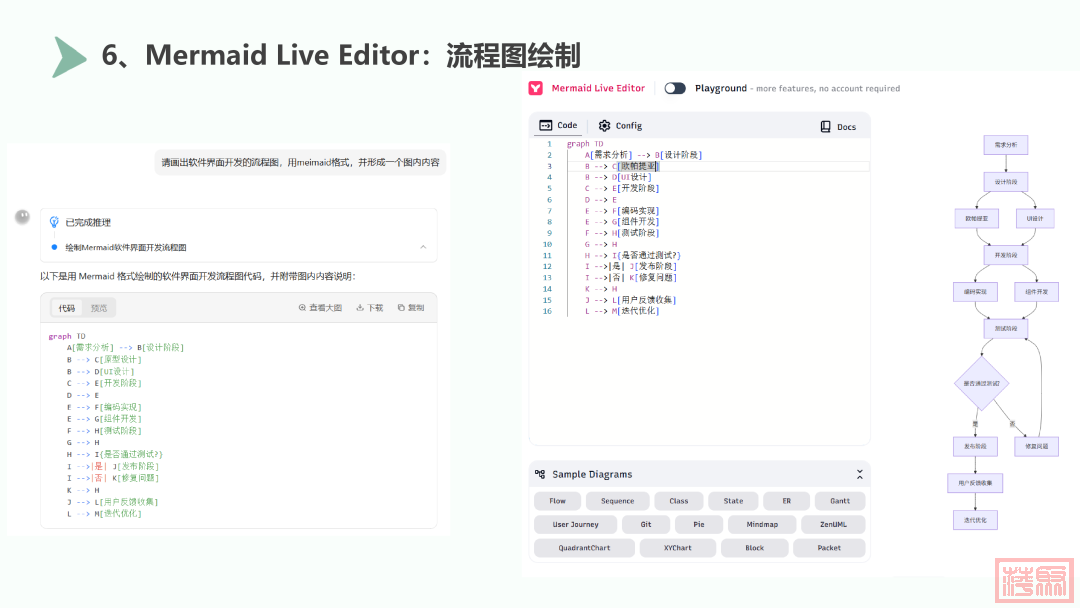Image resolution: width=1080 pixels, height=608 pixels.
Task: Click the Mermaid Live Editor logo icon
Action: click(536, 88)
